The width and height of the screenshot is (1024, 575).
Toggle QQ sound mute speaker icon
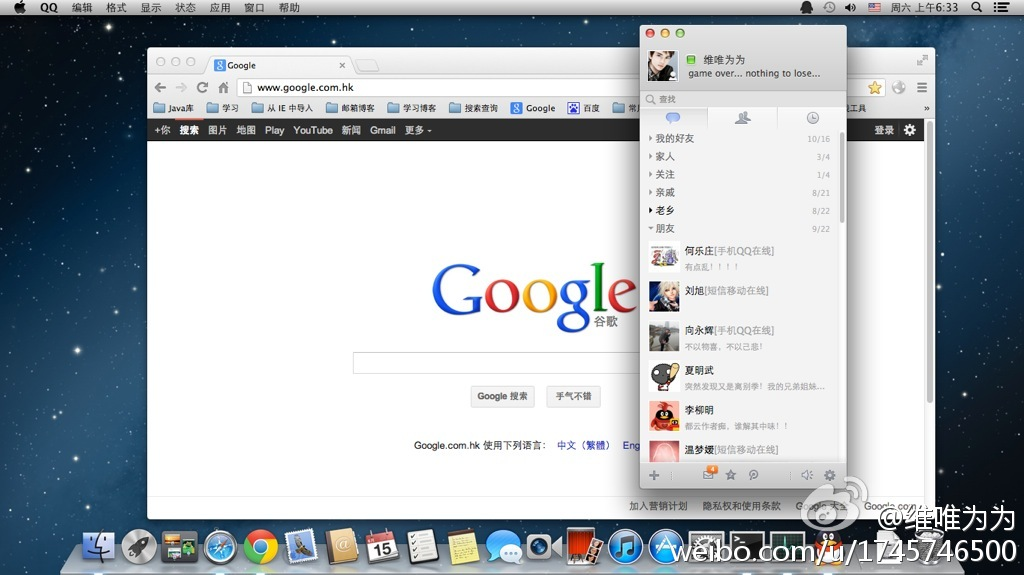[x=807, y=476]
